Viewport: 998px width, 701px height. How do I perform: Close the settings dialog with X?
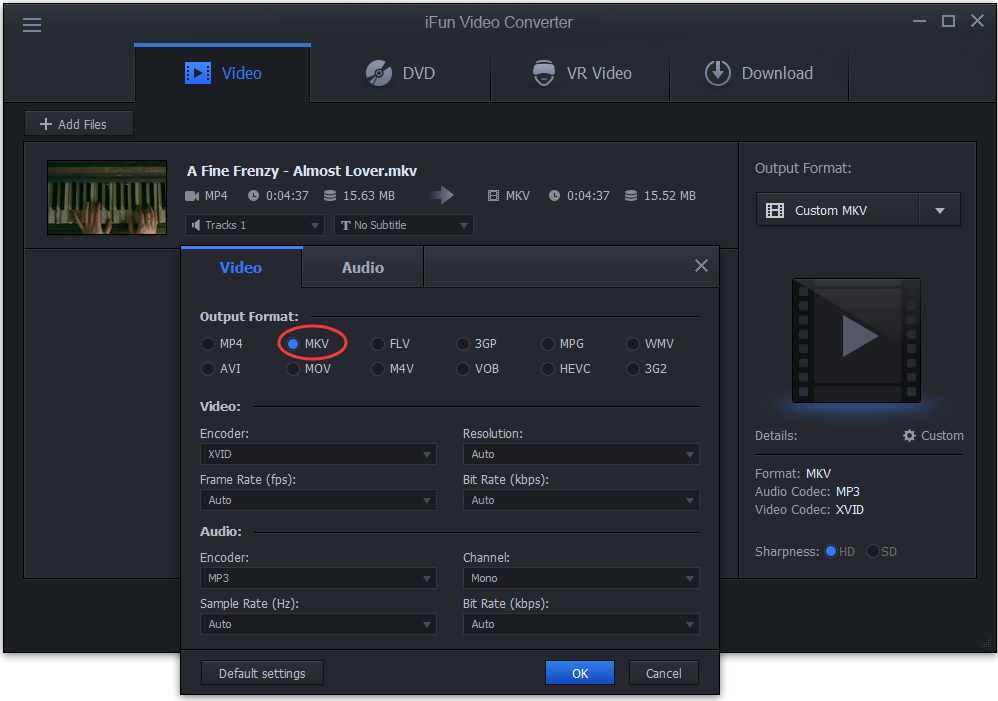pos(701,266)
